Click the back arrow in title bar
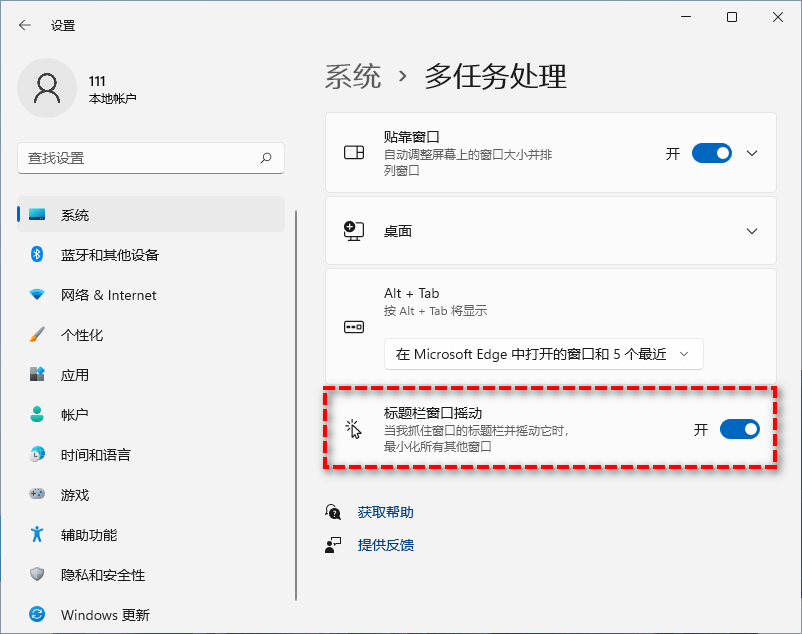802x634 pixels. 25,25
